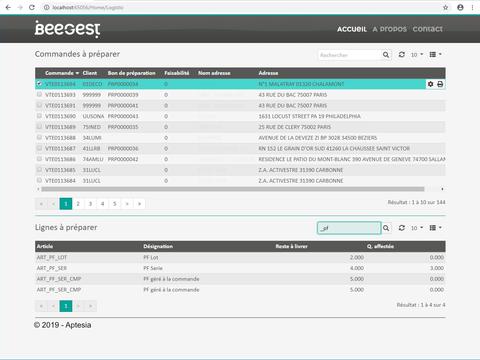Open the A propos menu item
This screenshot has width=480, height=360.
coord(390,29)
